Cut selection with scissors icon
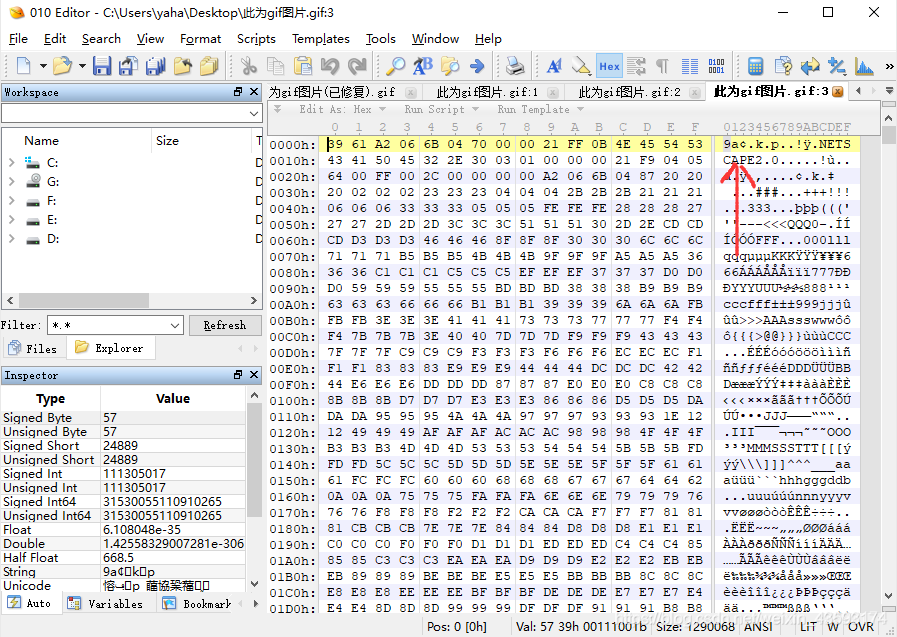Viewport: 897px width, 637px height. pos(248,66)
